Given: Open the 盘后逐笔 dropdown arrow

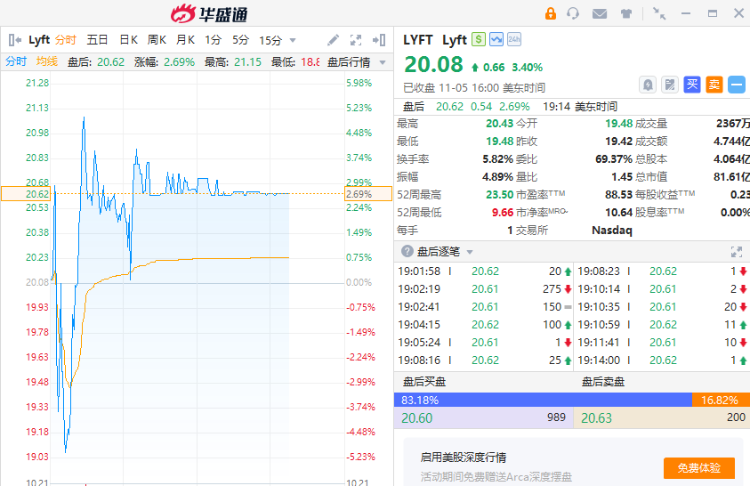Looking at the screenshot, I should click(x=467, y=251).
